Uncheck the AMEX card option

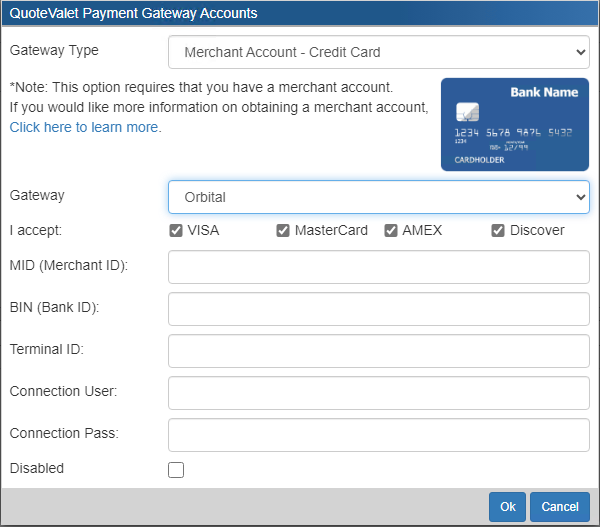click(391, 230)
